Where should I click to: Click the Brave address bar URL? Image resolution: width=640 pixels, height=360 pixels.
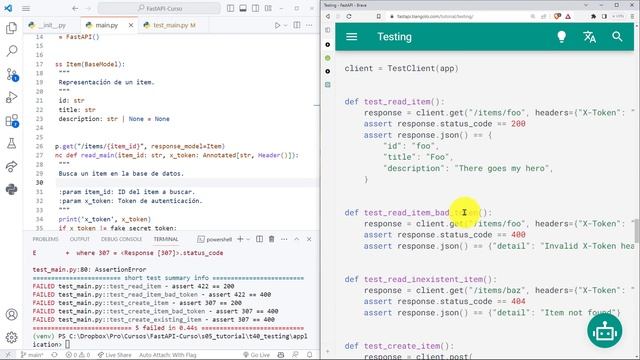[435, 16]
